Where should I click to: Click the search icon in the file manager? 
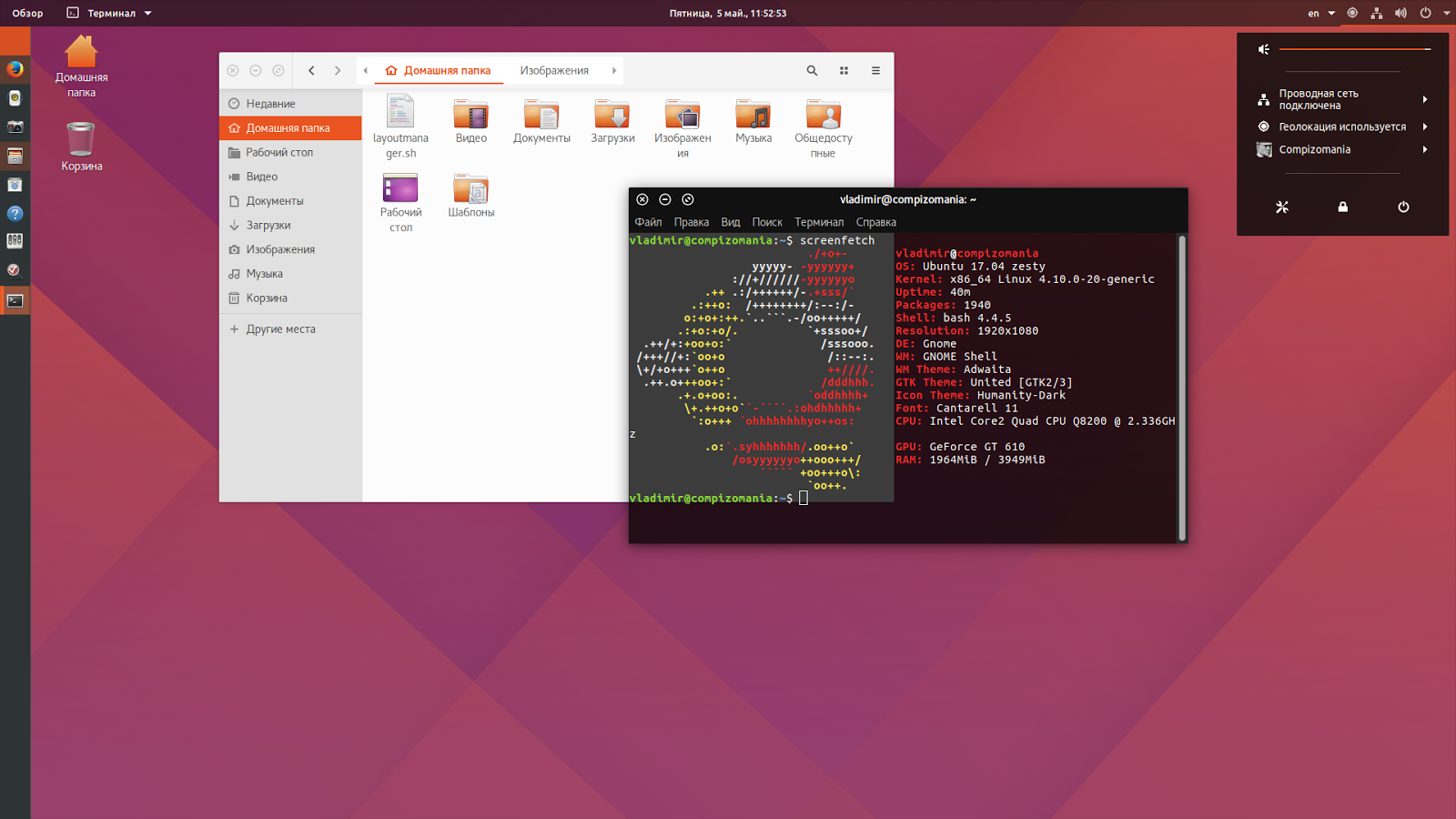(x=811, y=70)
